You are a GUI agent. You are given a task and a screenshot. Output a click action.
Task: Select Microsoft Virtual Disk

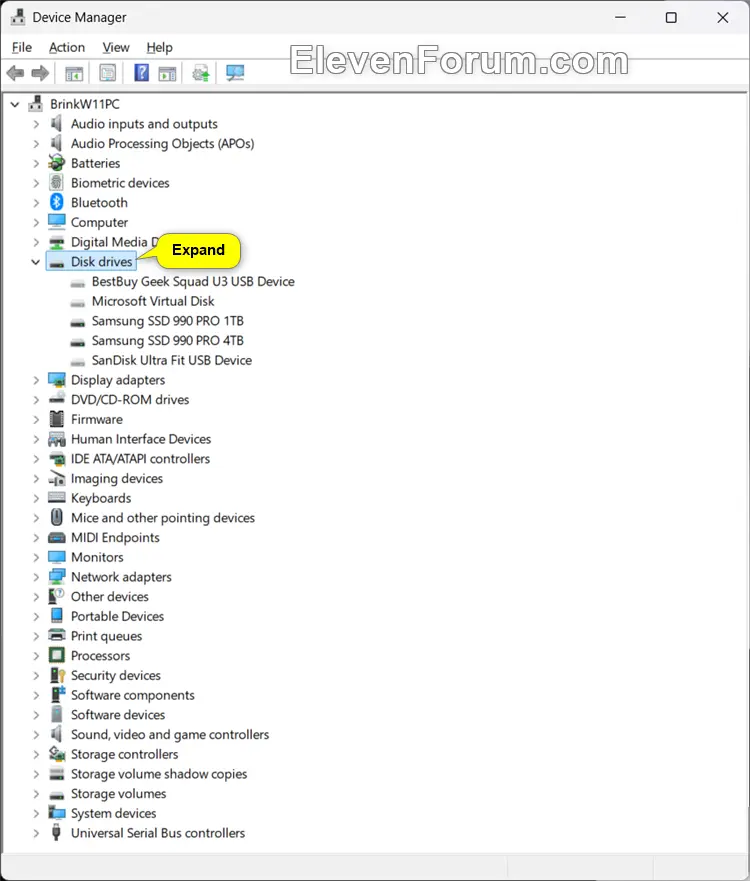click(153, 301)
